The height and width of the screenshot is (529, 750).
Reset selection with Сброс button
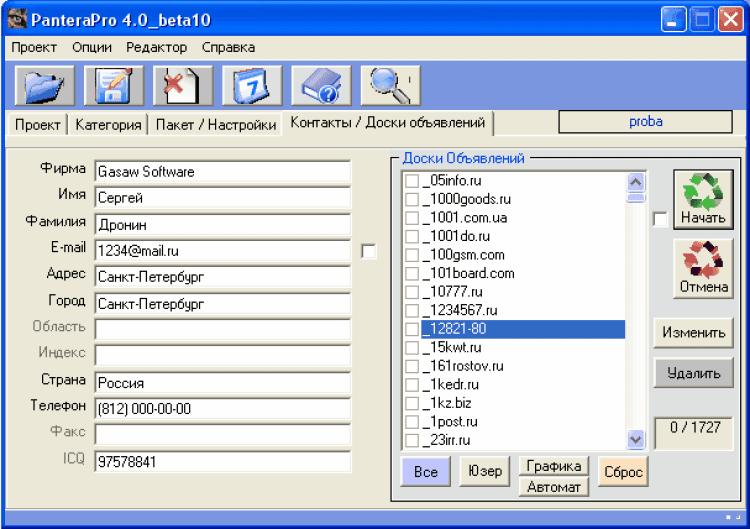(x=623, y=472)
